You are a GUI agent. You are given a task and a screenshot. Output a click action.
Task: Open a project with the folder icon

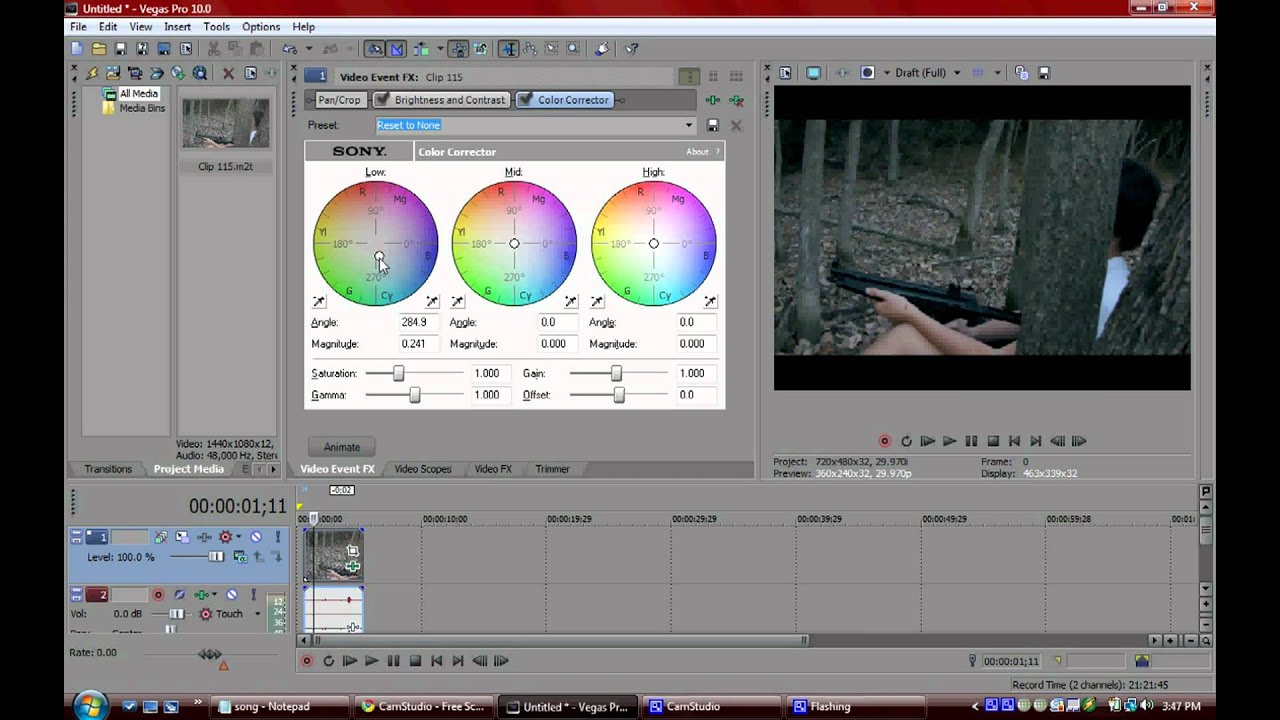99,48
